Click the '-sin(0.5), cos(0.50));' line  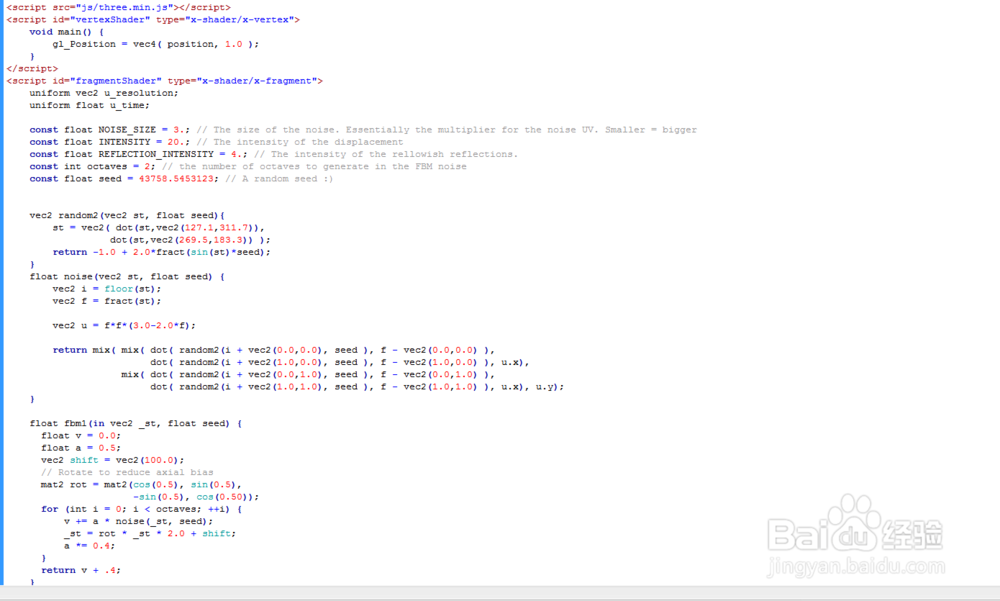[196, 497]
